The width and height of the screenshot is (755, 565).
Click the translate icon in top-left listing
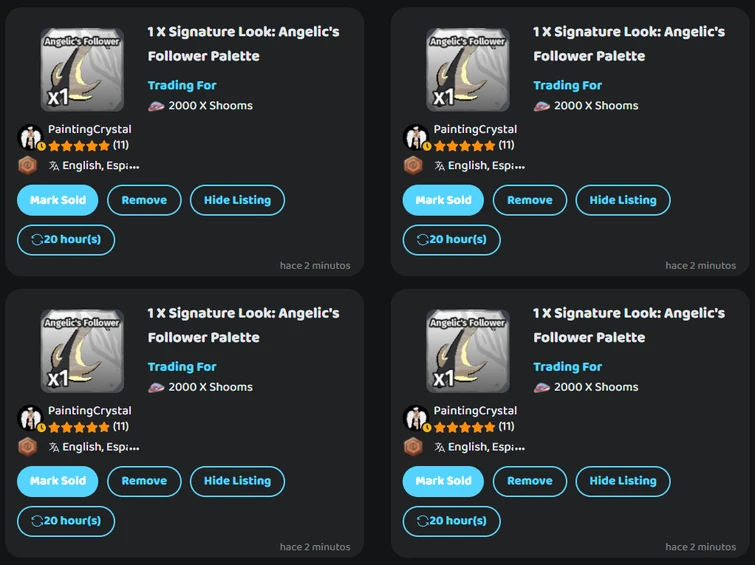53,166
